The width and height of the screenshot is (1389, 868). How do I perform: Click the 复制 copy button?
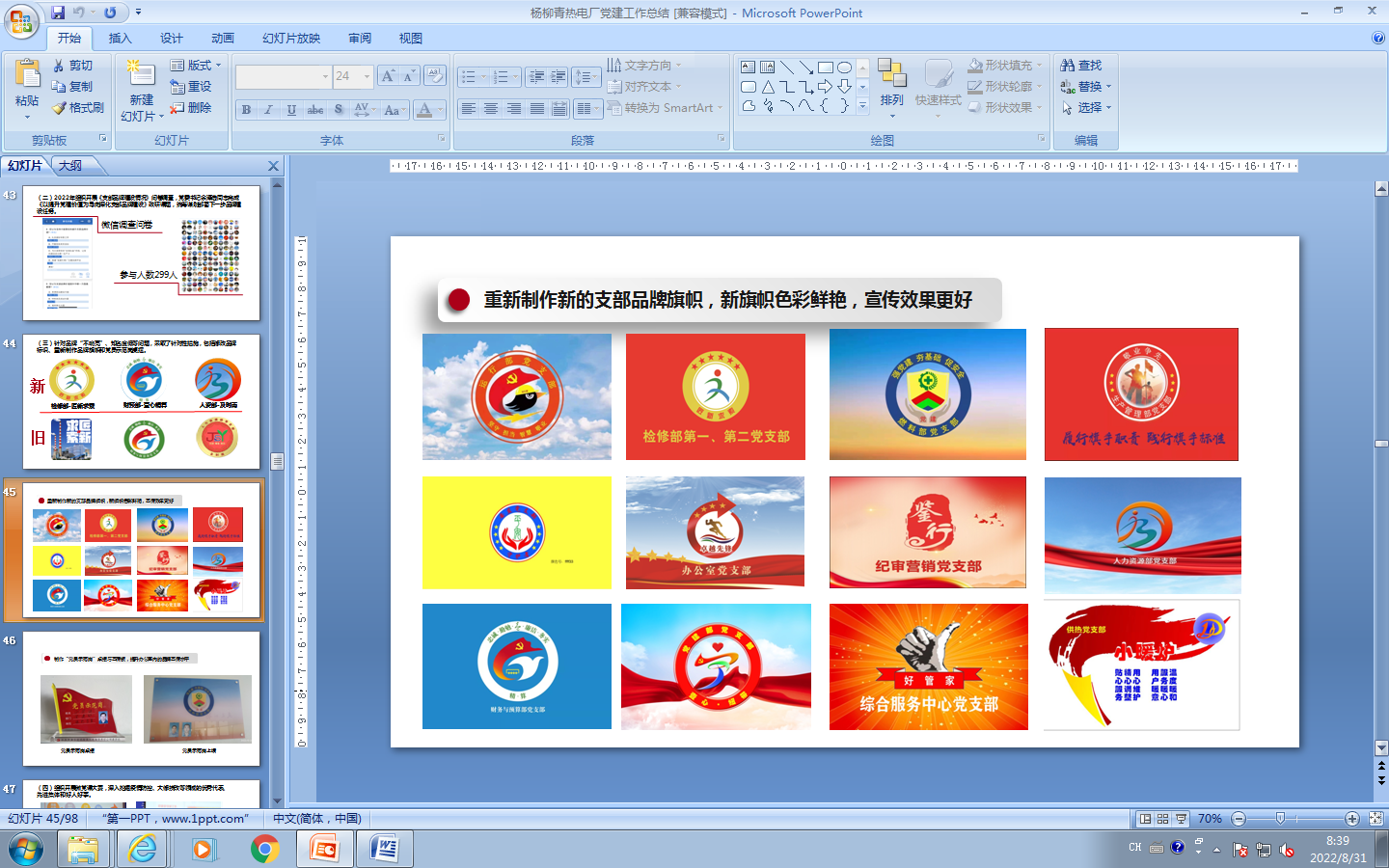[x=73, y=87]
